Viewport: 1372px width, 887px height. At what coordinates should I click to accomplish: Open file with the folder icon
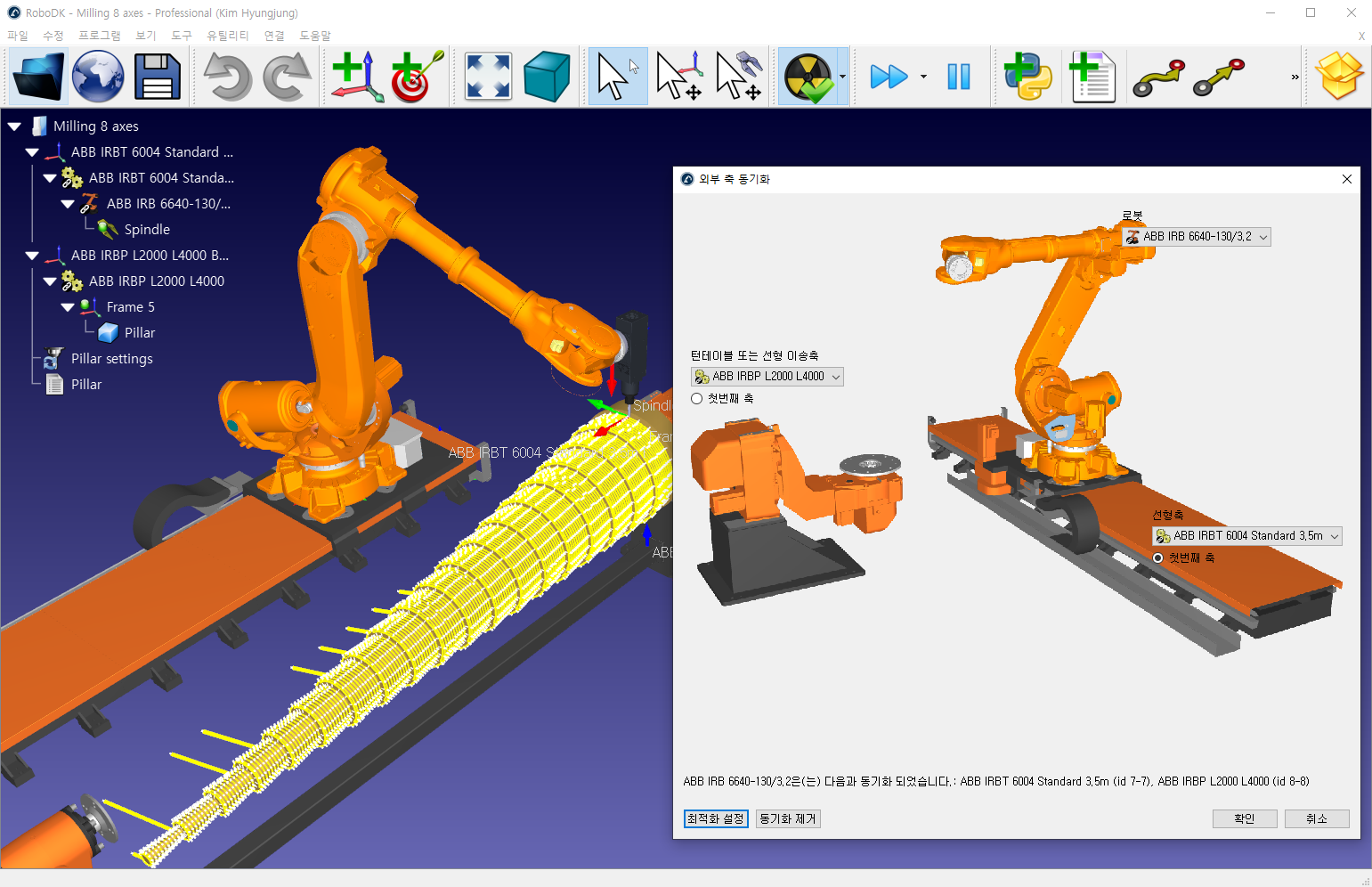click(38, 77)
